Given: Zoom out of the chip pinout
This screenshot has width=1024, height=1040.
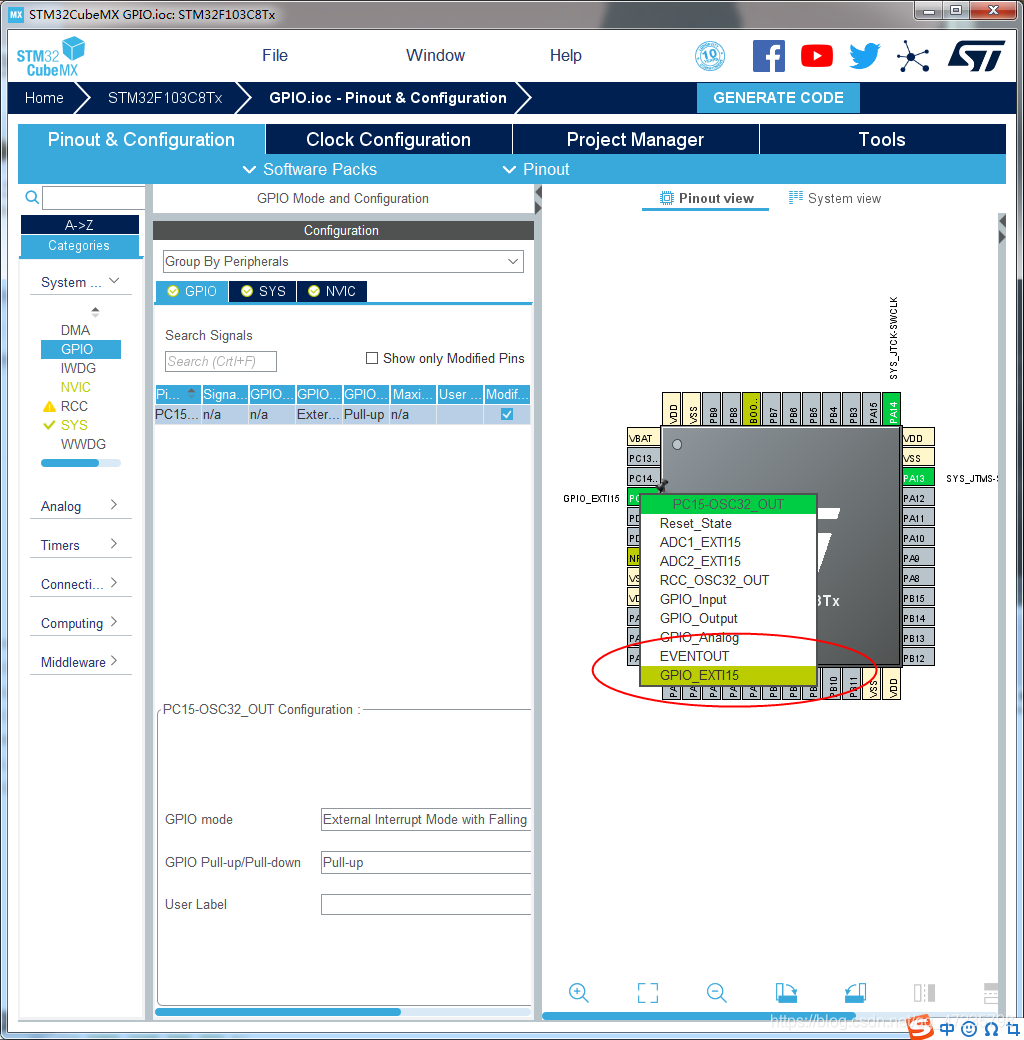Looking at the screenshot, I should pos(716,992).
